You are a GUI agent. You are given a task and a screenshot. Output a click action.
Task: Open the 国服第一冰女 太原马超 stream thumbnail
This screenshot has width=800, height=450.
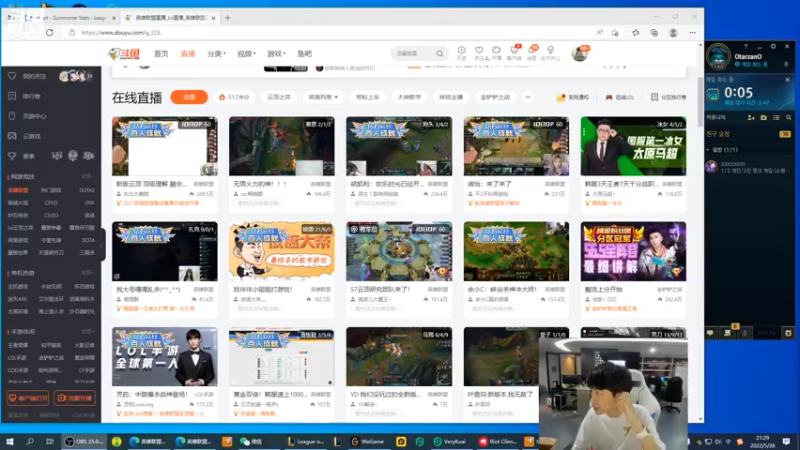(633, 146)
